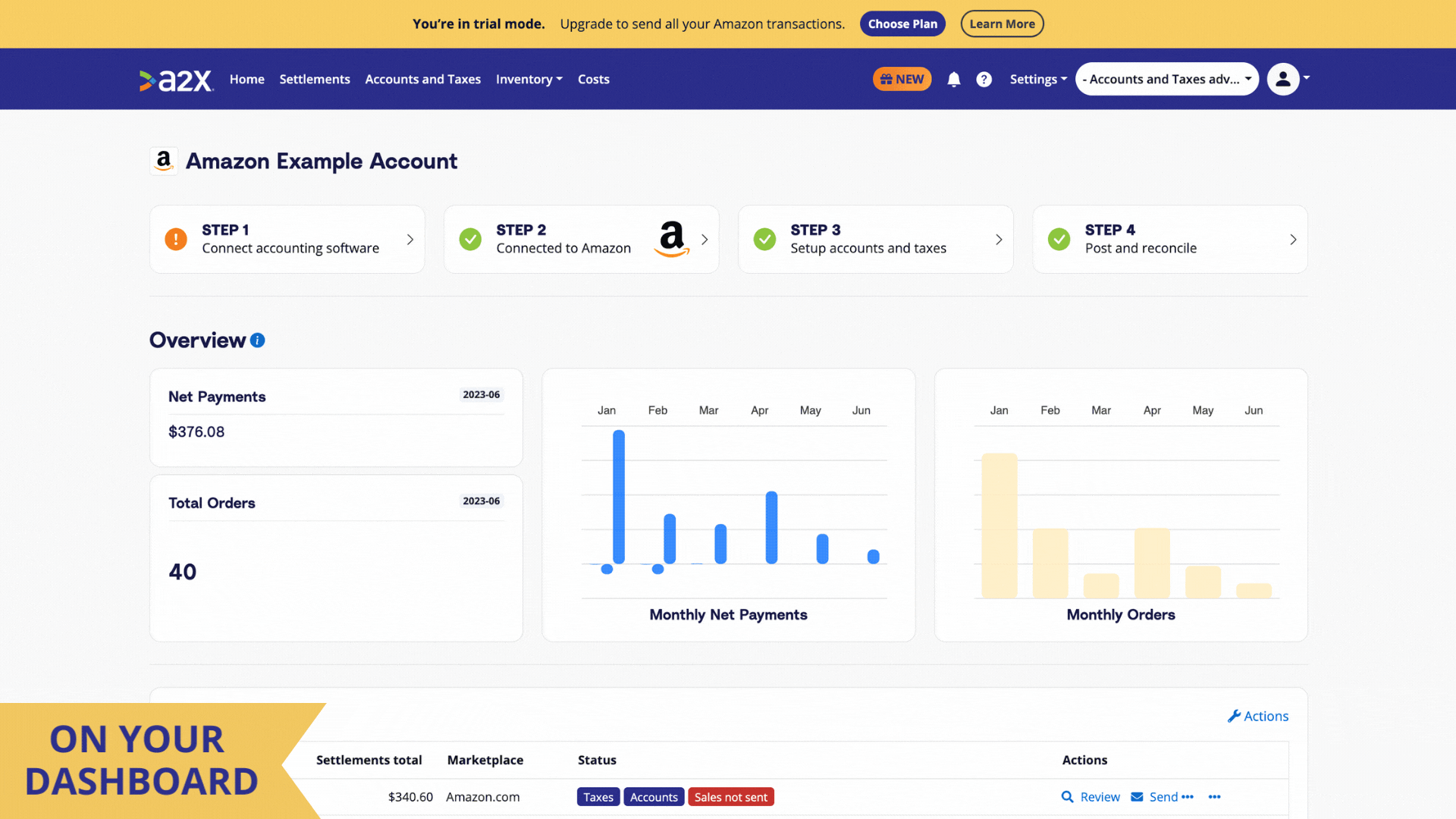Click the magnifier Review icon

click(x=1068, y=797)
